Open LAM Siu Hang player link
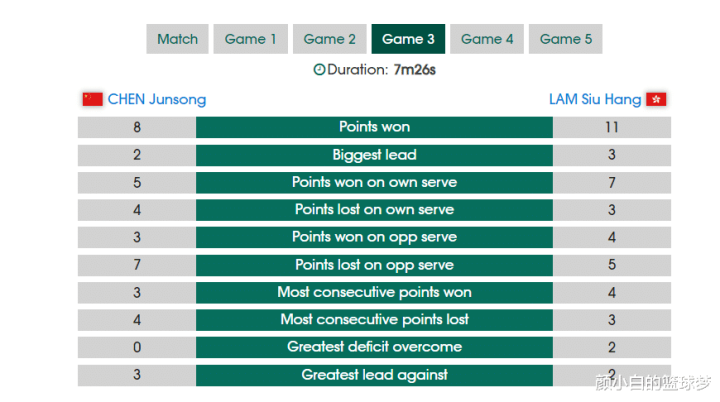The image size is (720, 402). [x=595, y=99]
